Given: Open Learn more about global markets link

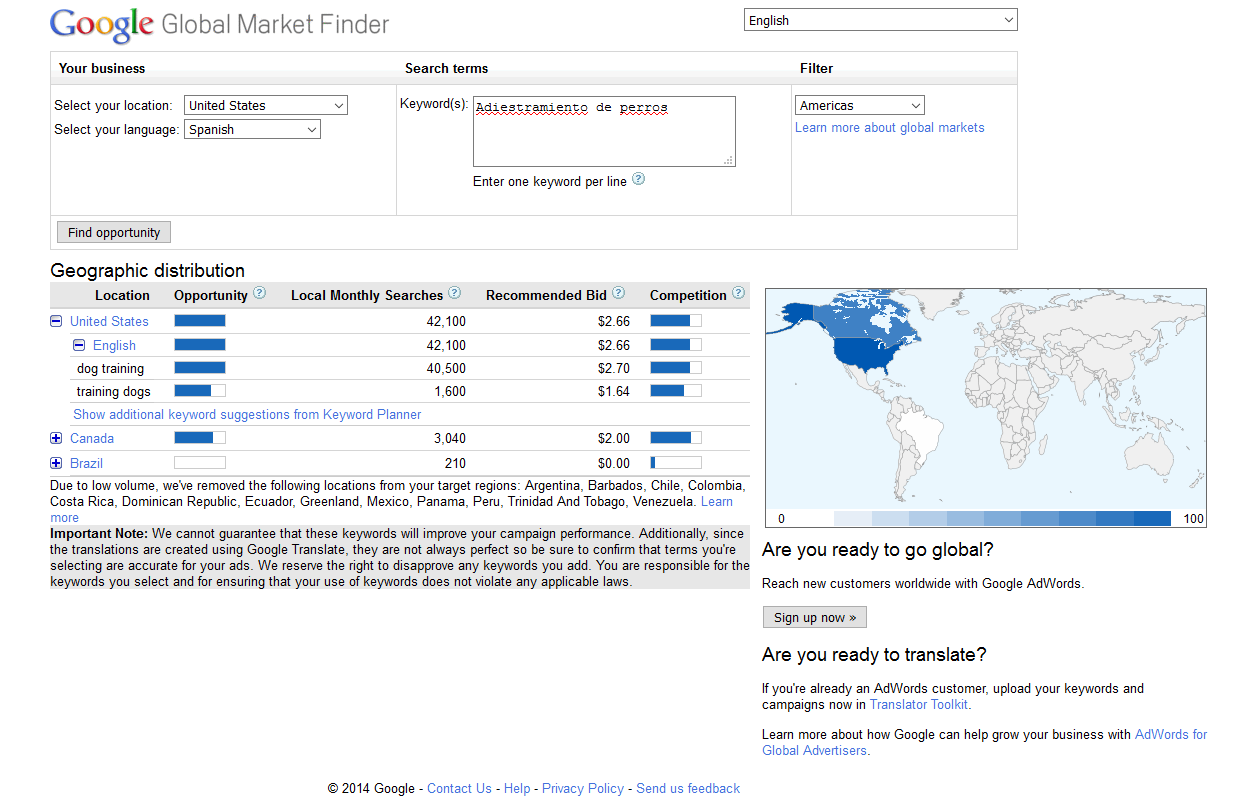Looking at the screenshot, I should 890,127.
